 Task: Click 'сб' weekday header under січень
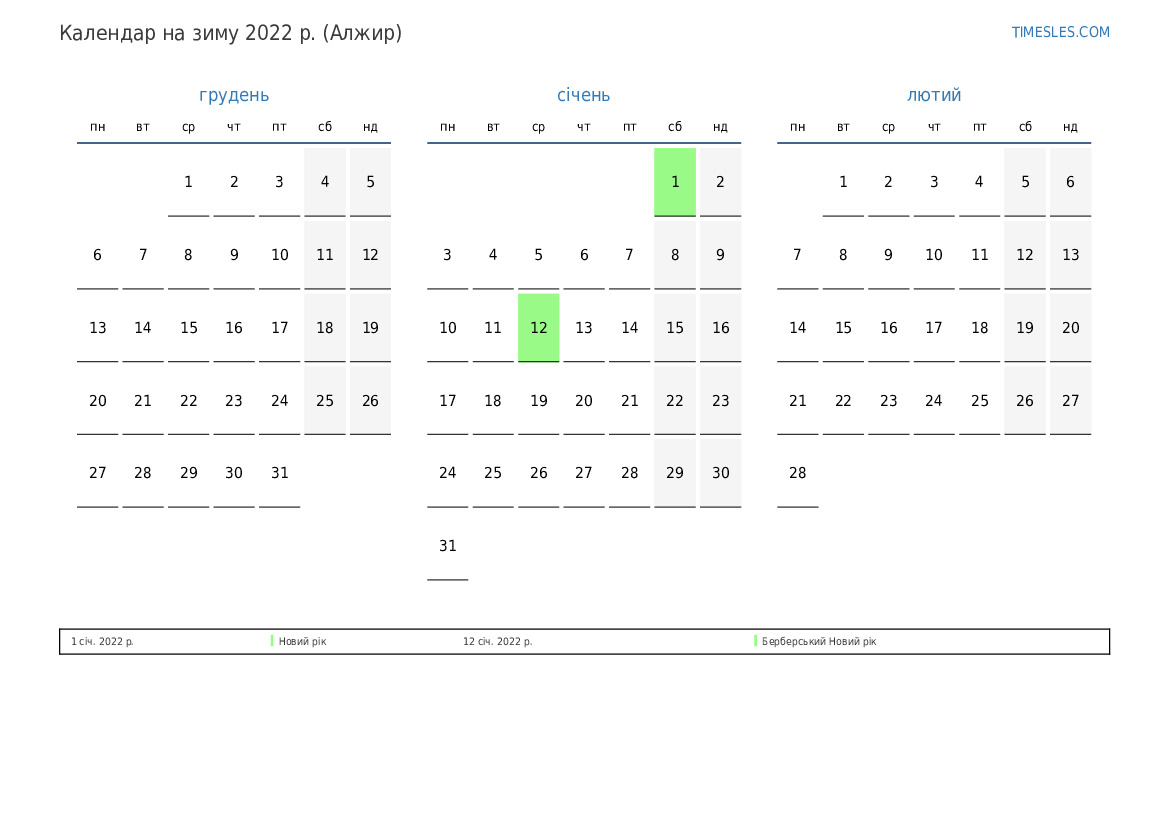[x=675, y=127]
